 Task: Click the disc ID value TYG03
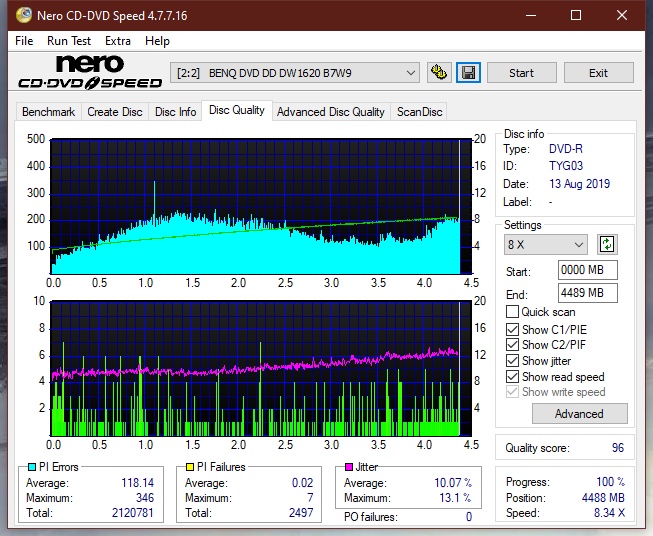566,166
